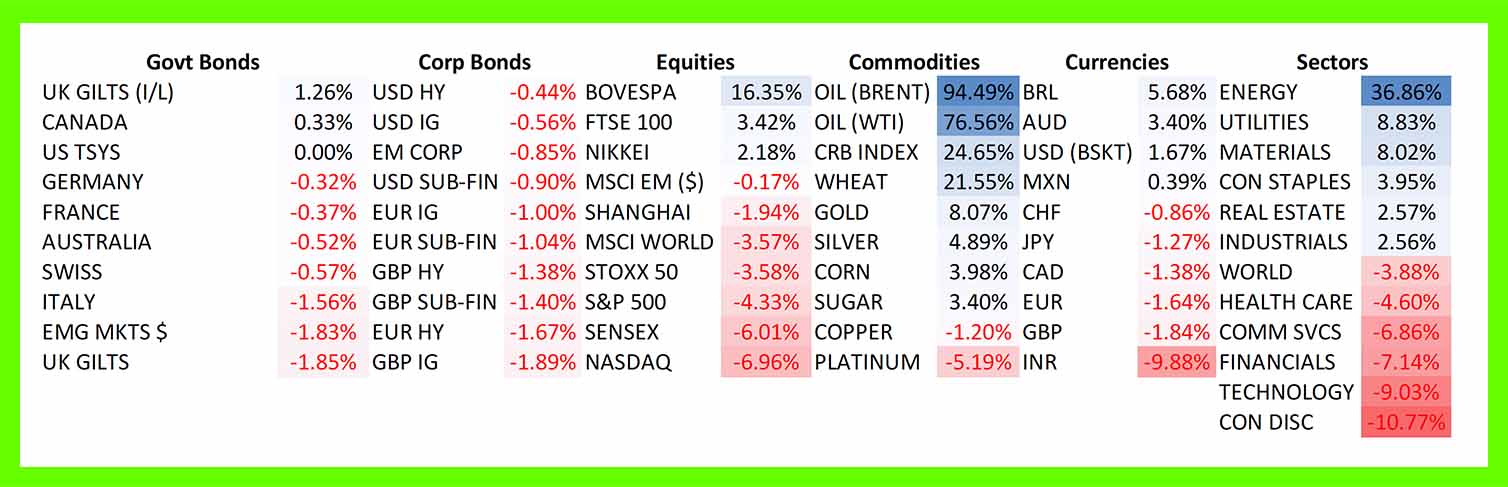Click the dark blue OIL (BRENT) 94.49% cell
Viewport: 1508px width, 487px height.
tap(977, 93)
